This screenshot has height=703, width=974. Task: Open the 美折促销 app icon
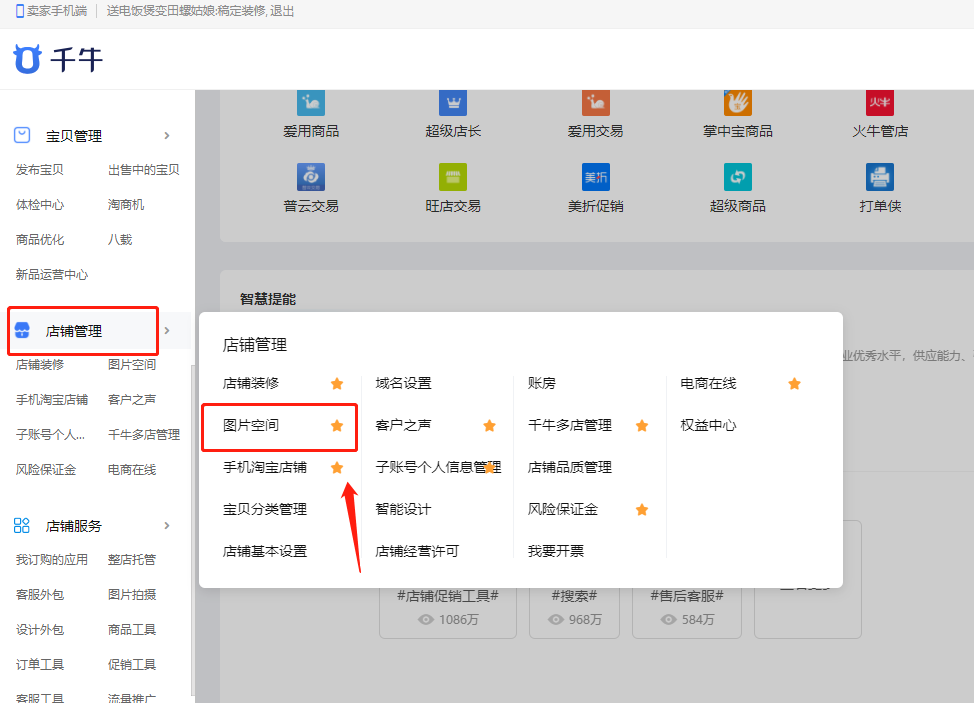(x=595, y=177)
